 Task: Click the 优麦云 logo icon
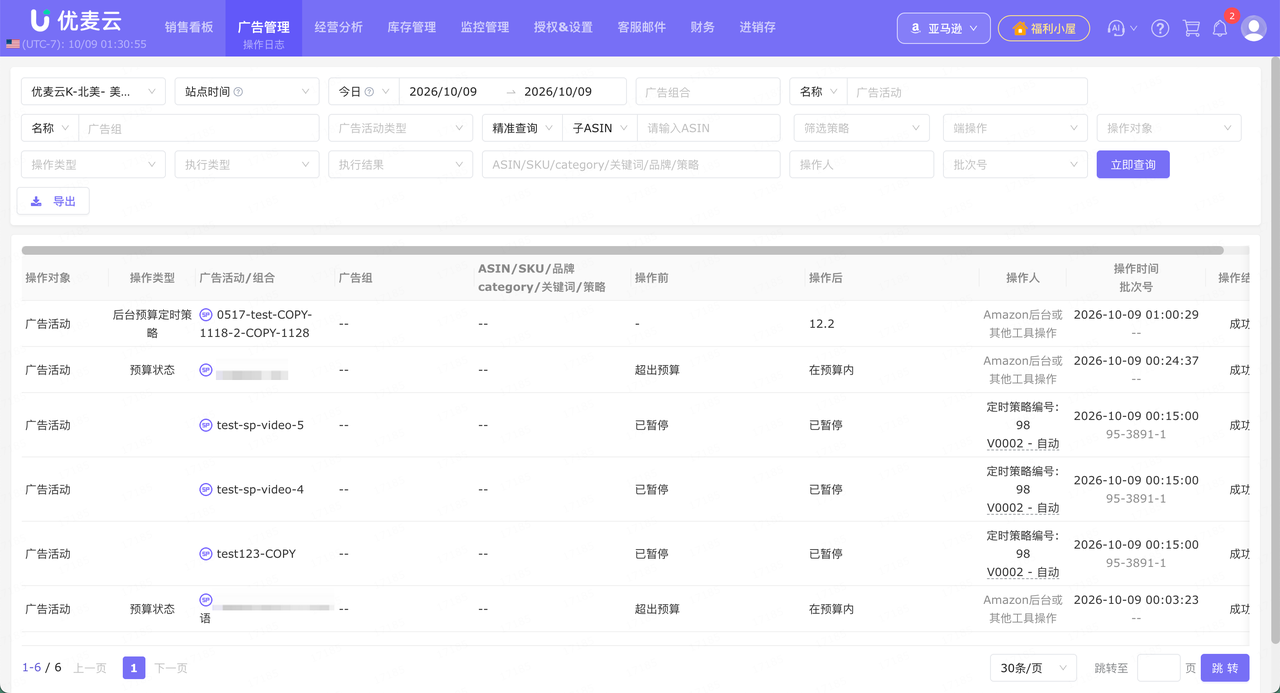click(x=40, y=19)
